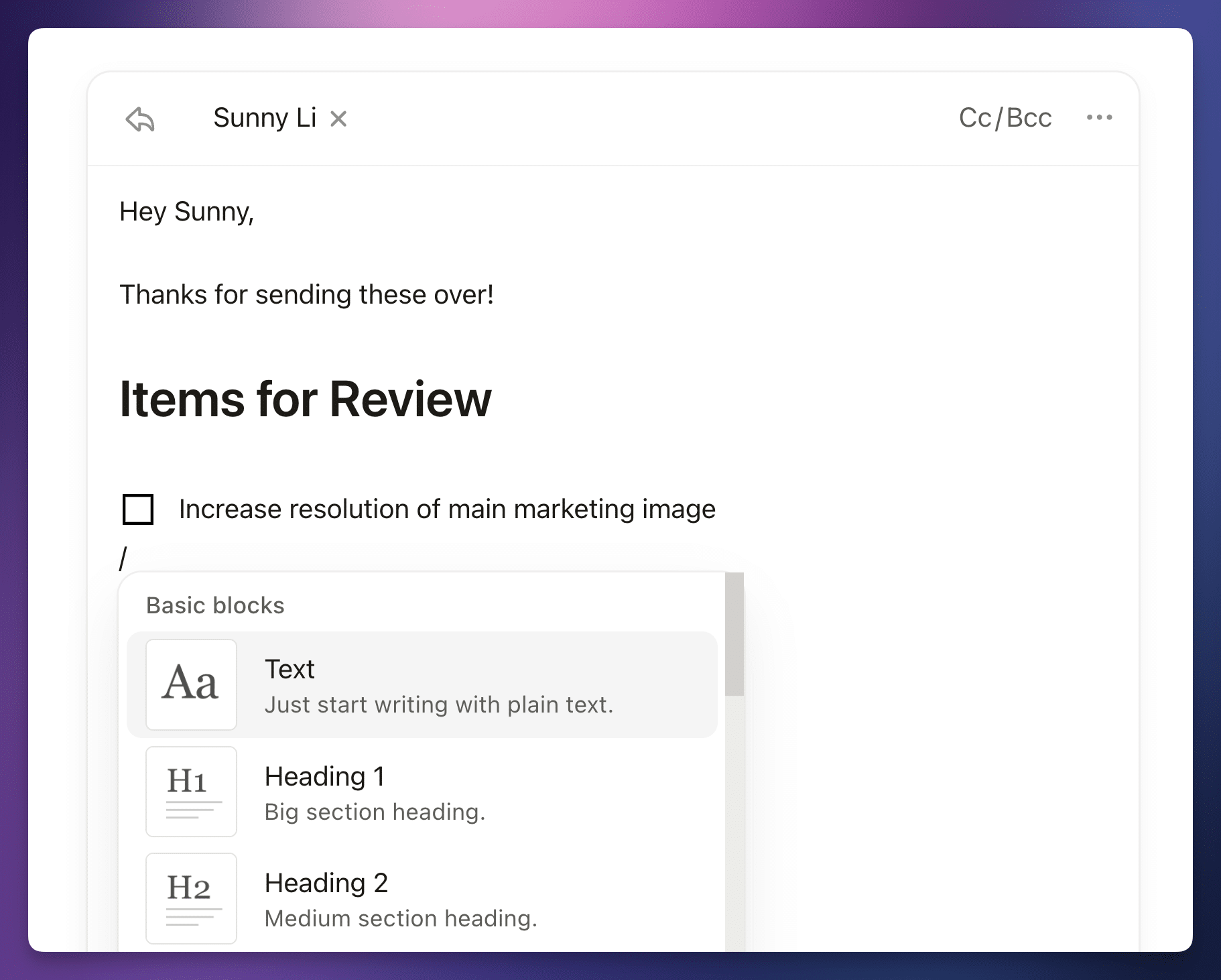This screenshot has height=980, width=1221.
Task: Click 'Thanks for sending these over!' line
Action: point(307,295)
